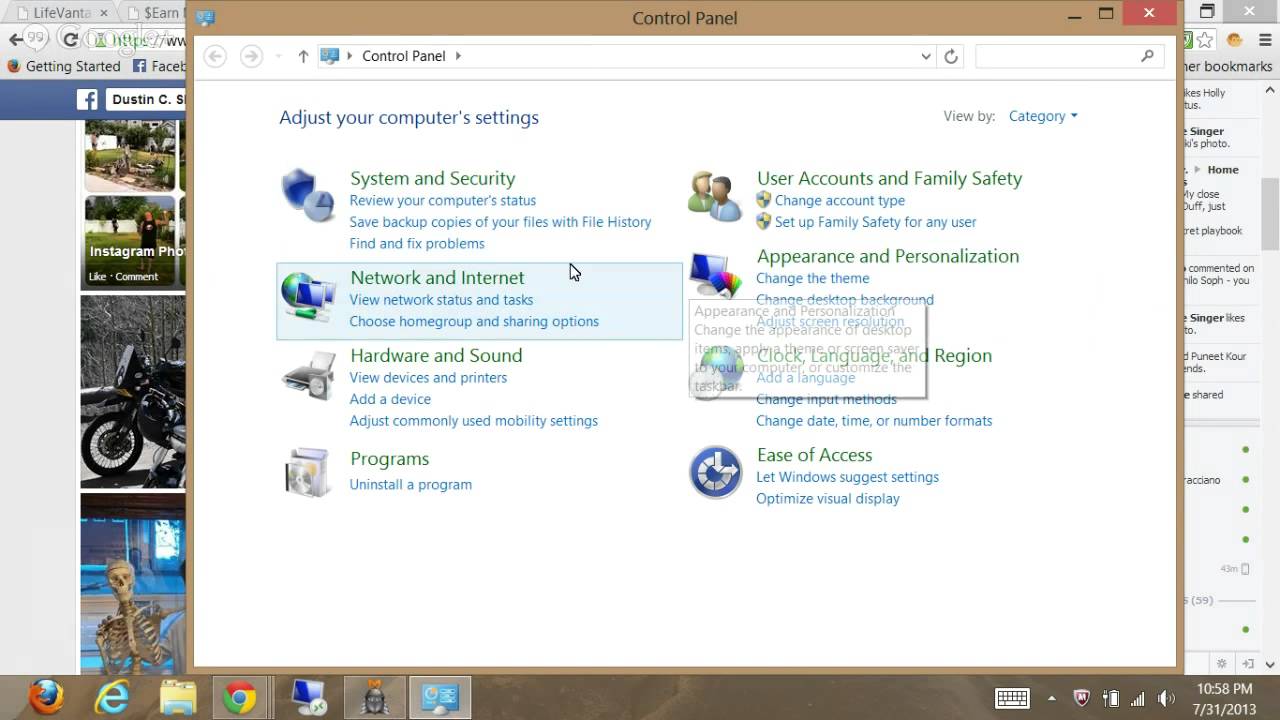Click Set up Family Safety for any user
Image resolution: width=1280 pixels, height=720 pixels.
pyautogui.click(x=876, y=222)
